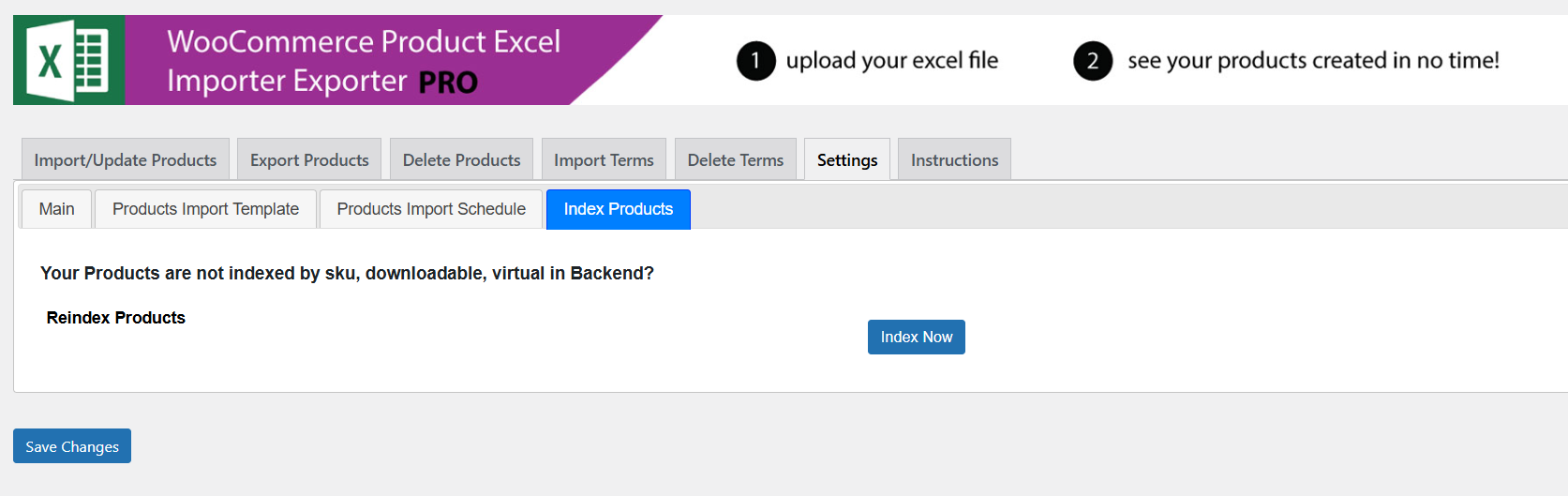Click the number 1 step circle
Image resolution: width=1568 pixels, height=496 pixels.
(755, 61)
